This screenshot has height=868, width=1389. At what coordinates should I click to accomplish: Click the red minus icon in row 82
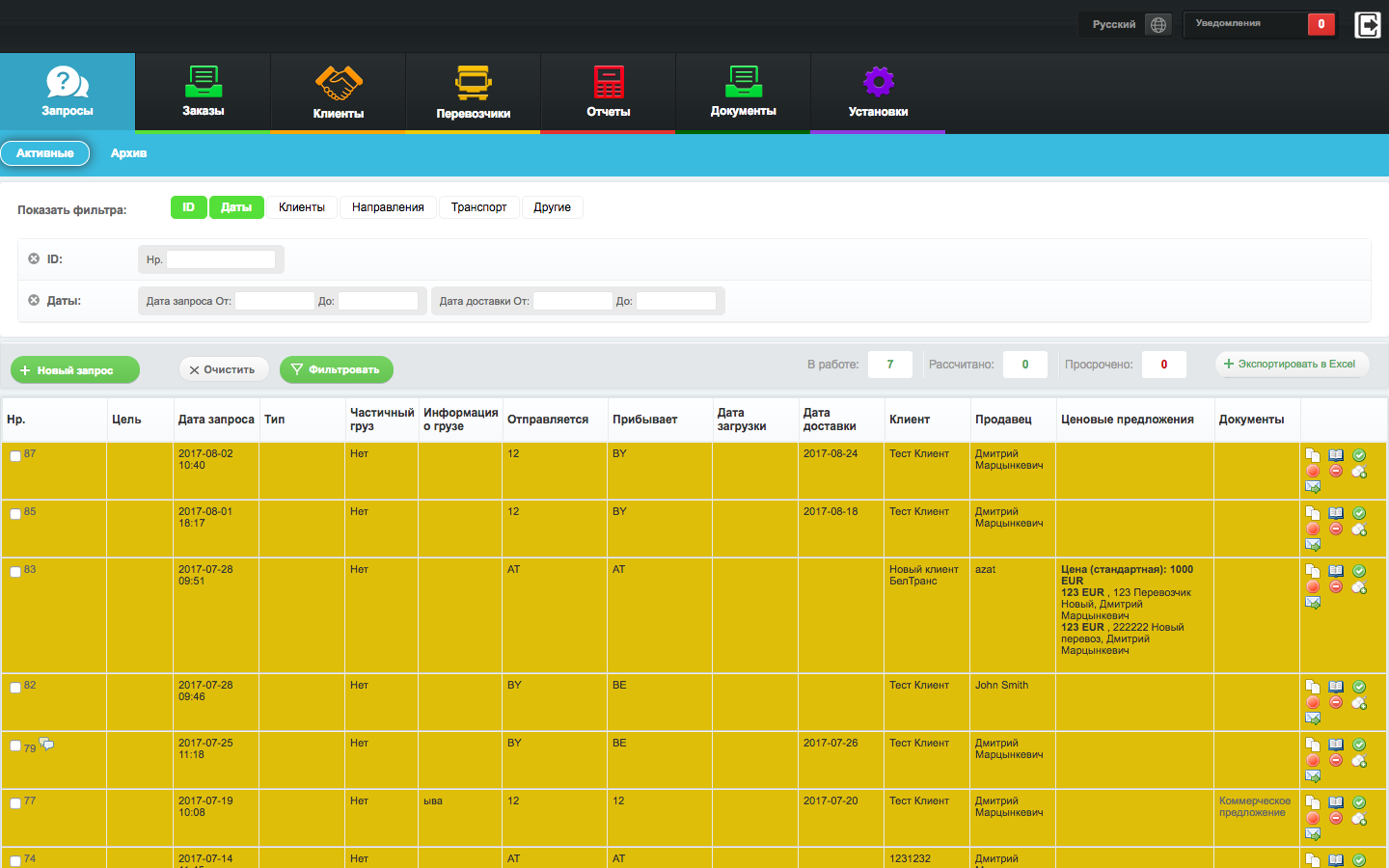click(1336, 702)
